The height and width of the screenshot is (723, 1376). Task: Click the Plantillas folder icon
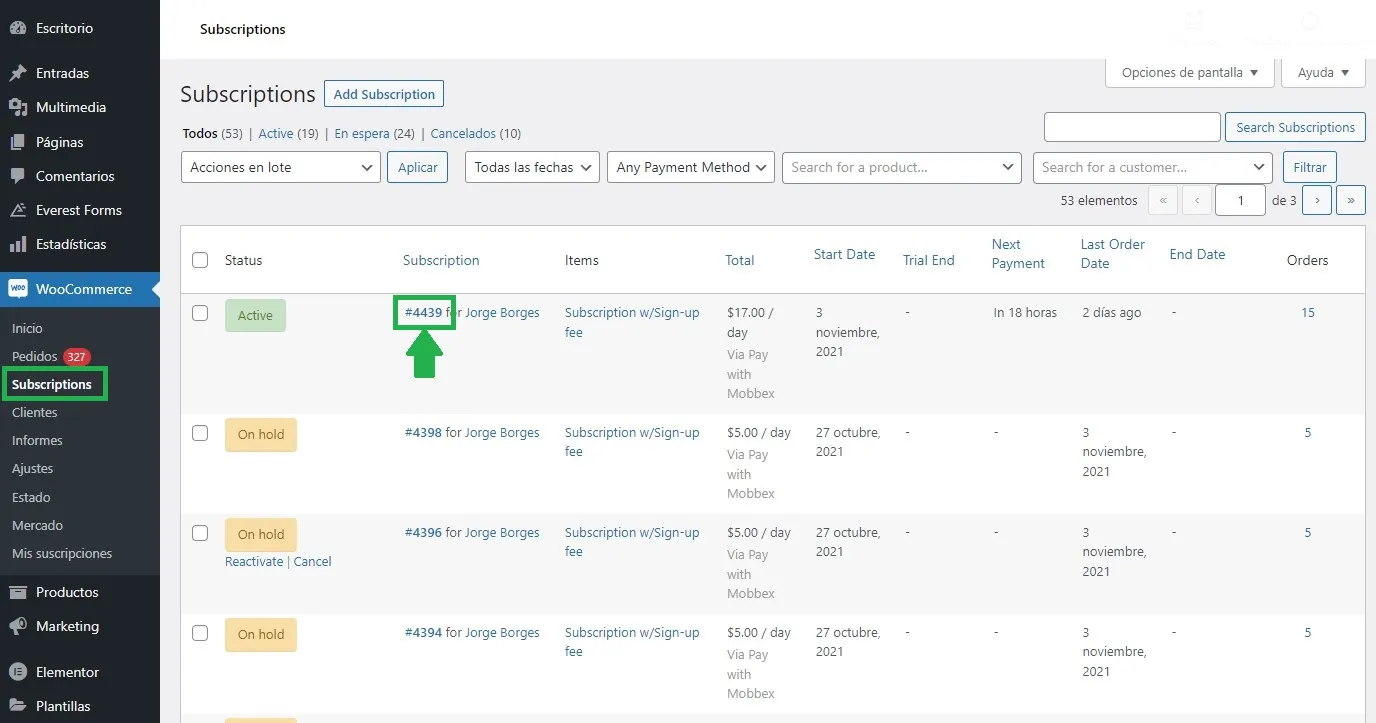point(17,706)
